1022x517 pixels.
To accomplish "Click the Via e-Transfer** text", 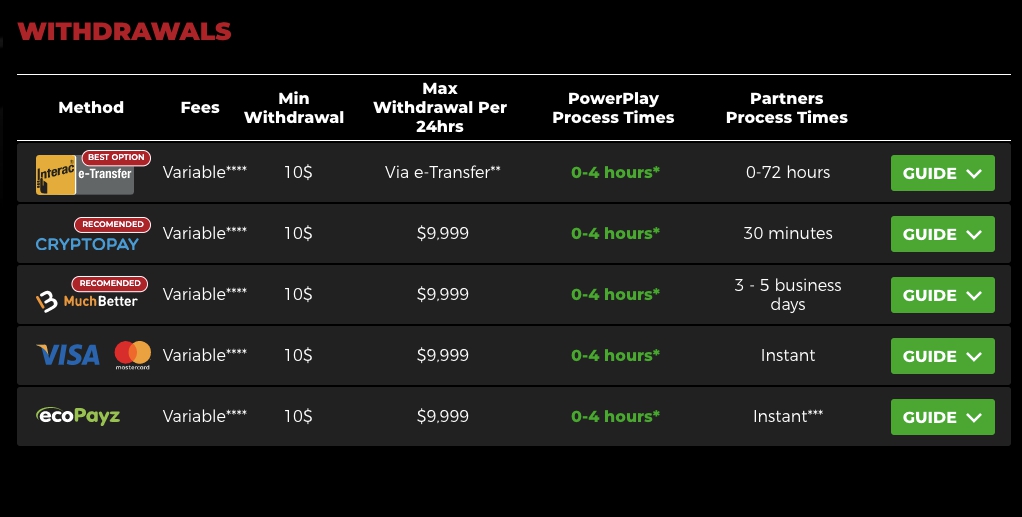I will pyautogui.click(x=443, y=172).
